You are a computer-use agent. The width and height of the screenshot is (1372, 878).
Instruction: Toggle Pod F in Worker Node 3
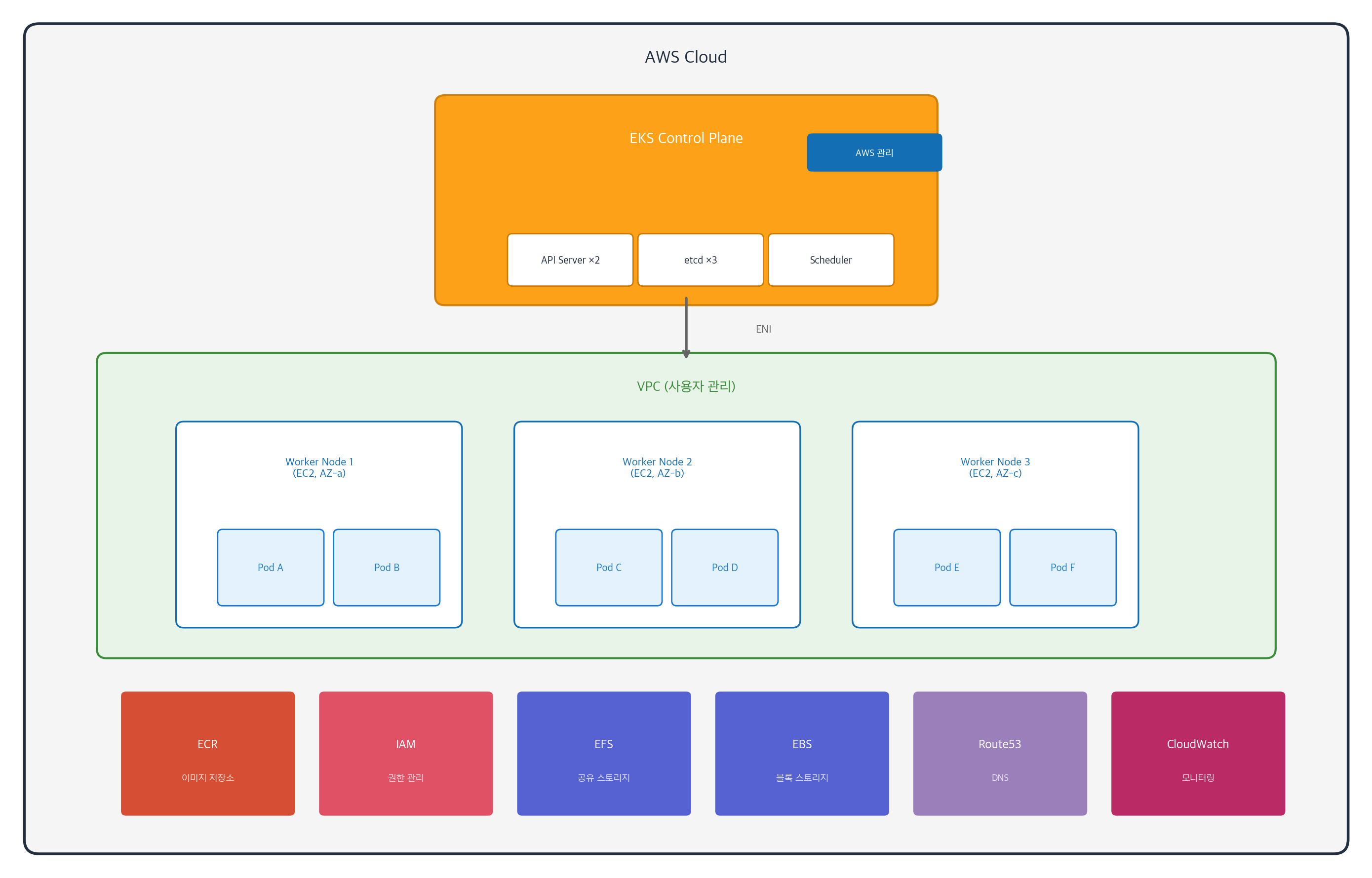(1062, 567)
